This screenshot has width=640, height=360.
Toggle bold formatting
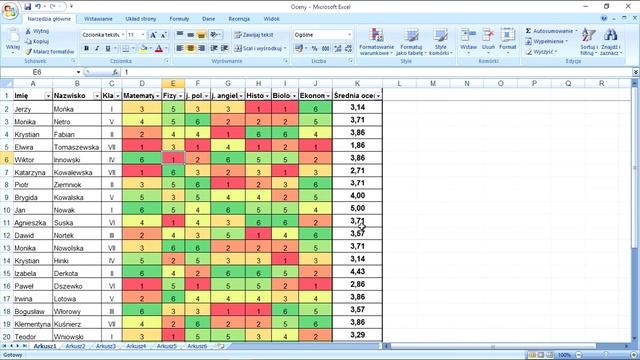coord(87,49)
